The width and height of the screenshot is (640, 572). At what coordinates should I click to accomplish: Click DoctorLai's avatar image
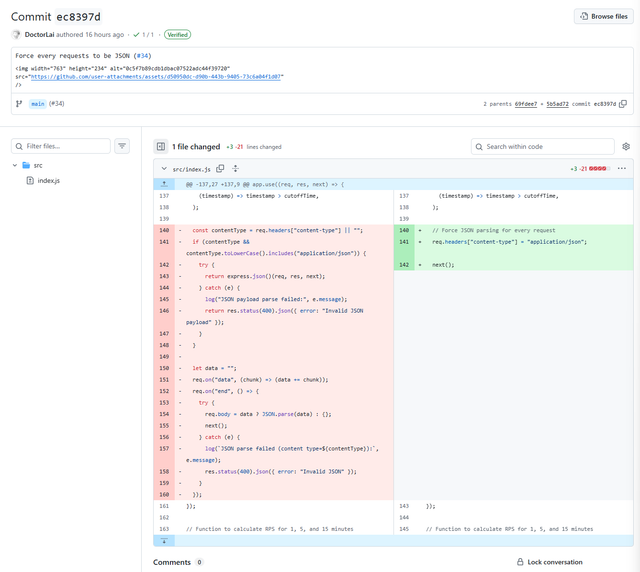(x=16, y=35)
